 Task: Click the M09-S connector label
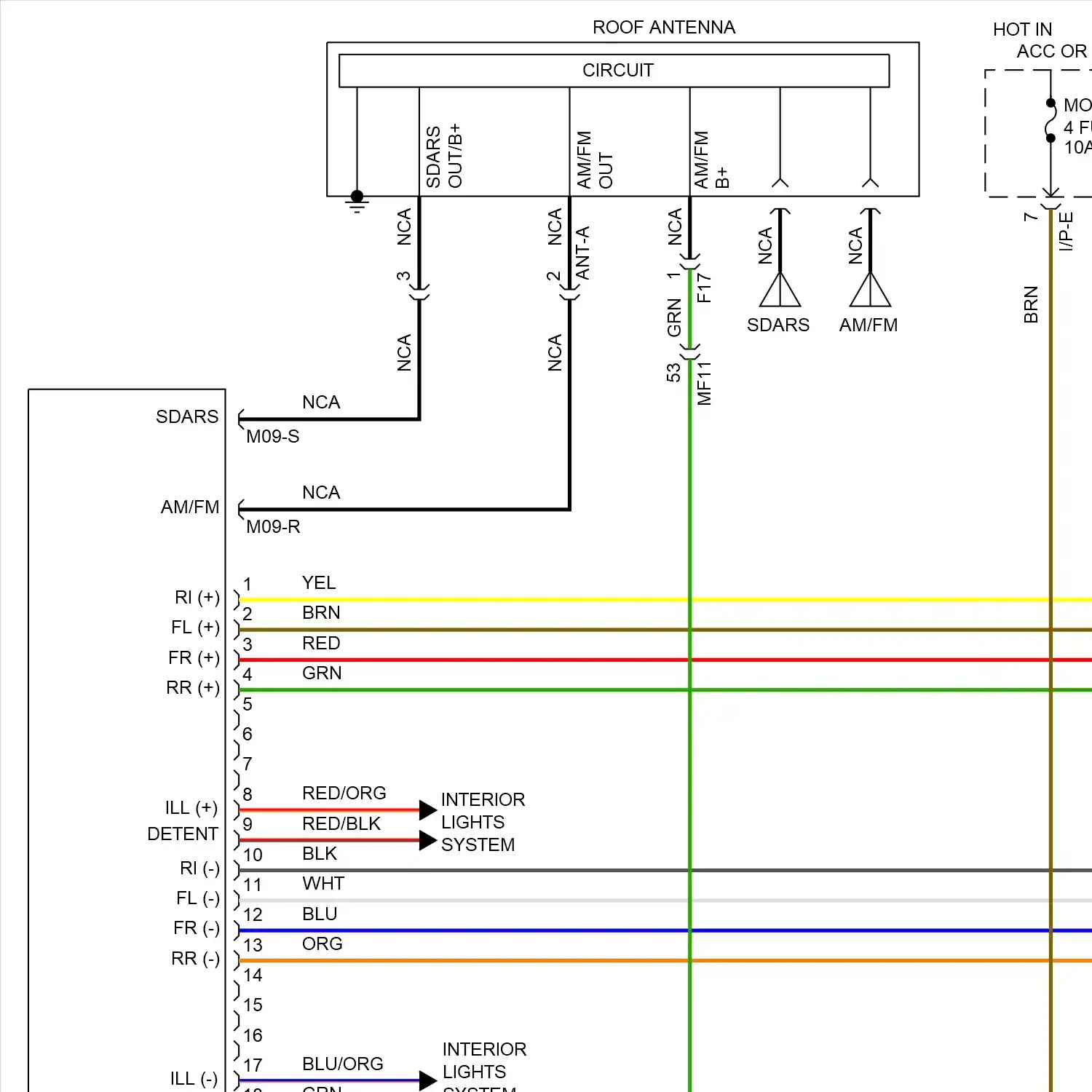pyautogui.click(x=273, y=436)
